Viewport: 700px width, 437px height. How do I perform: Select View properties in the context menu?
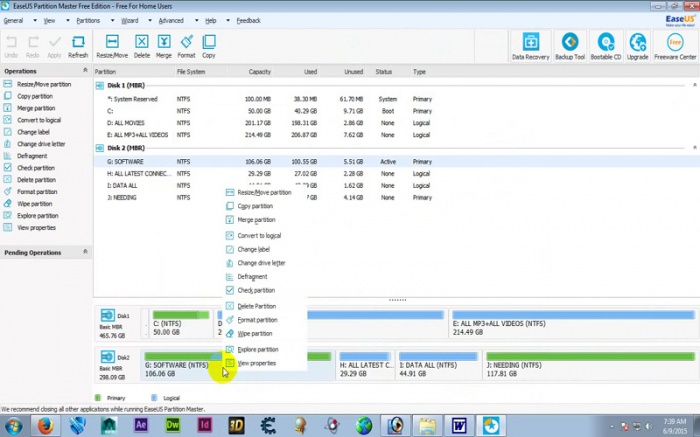(256, 363)
